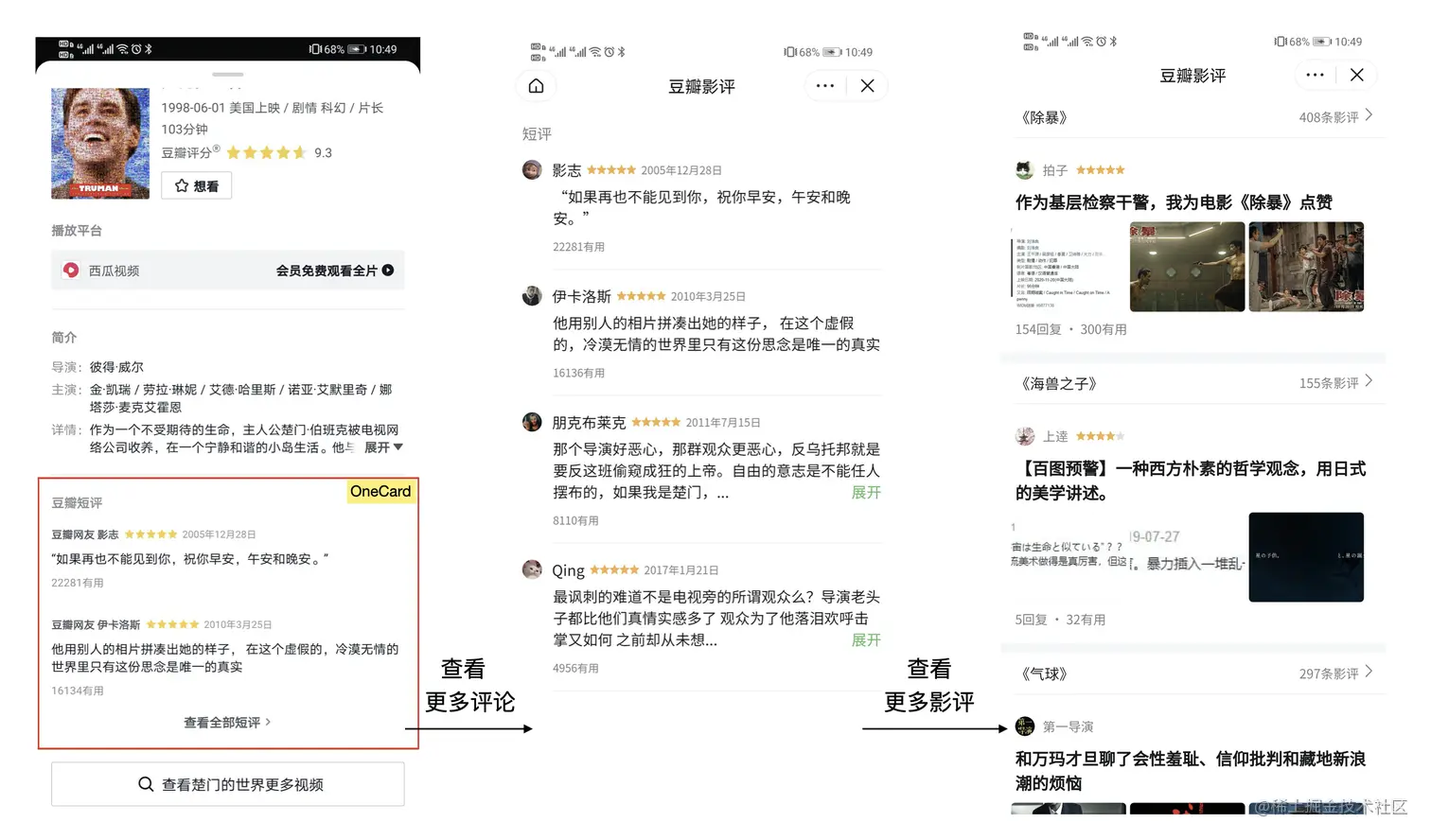Tap 影志 user avatar in middle screen
This screenshot has height=840, width=1431.
pyautogui.click(x=532, y=170)
